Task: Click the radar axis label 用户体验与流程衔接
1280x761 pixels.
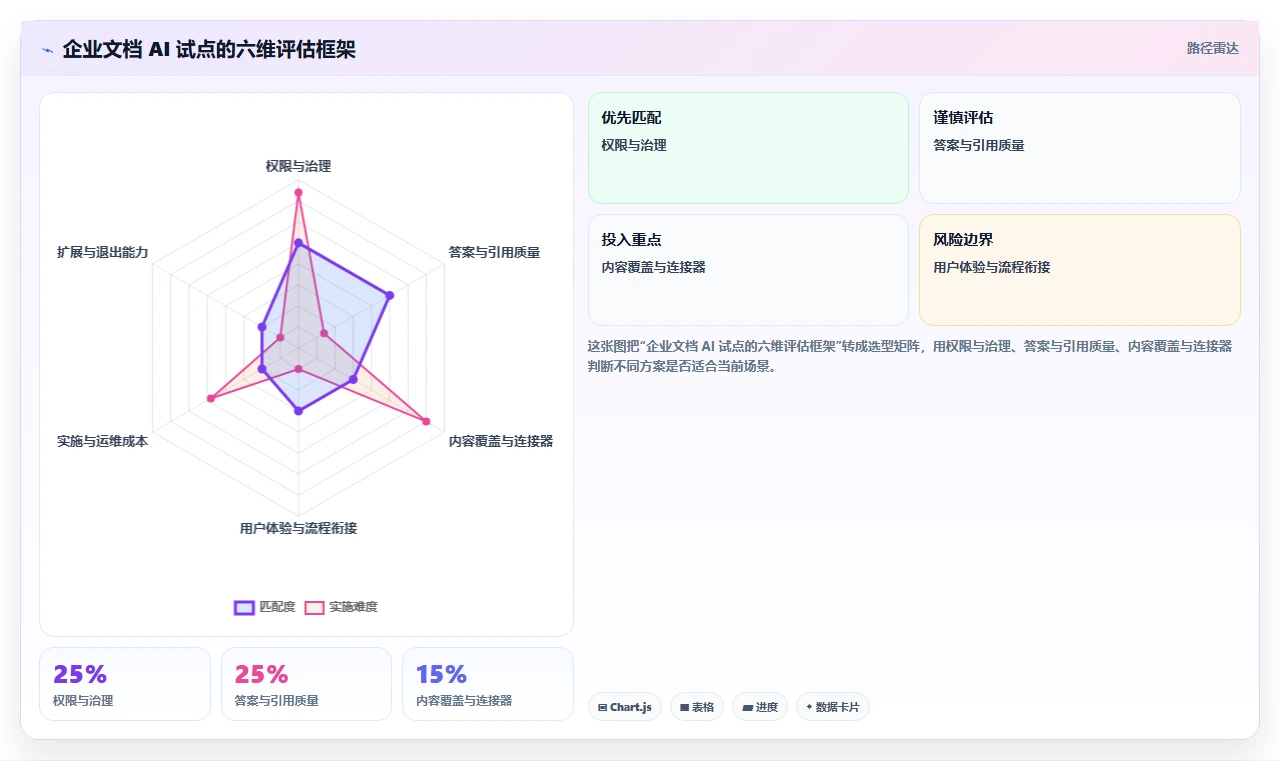Action: point(298,528)
